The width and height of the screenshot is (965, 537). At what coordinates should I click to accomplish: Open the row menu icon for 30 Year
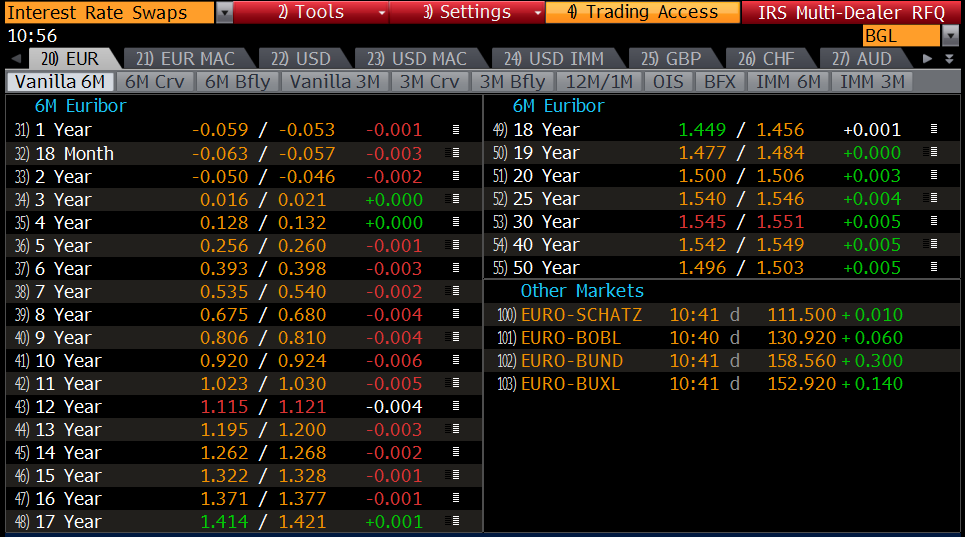[x=934, y=222]
